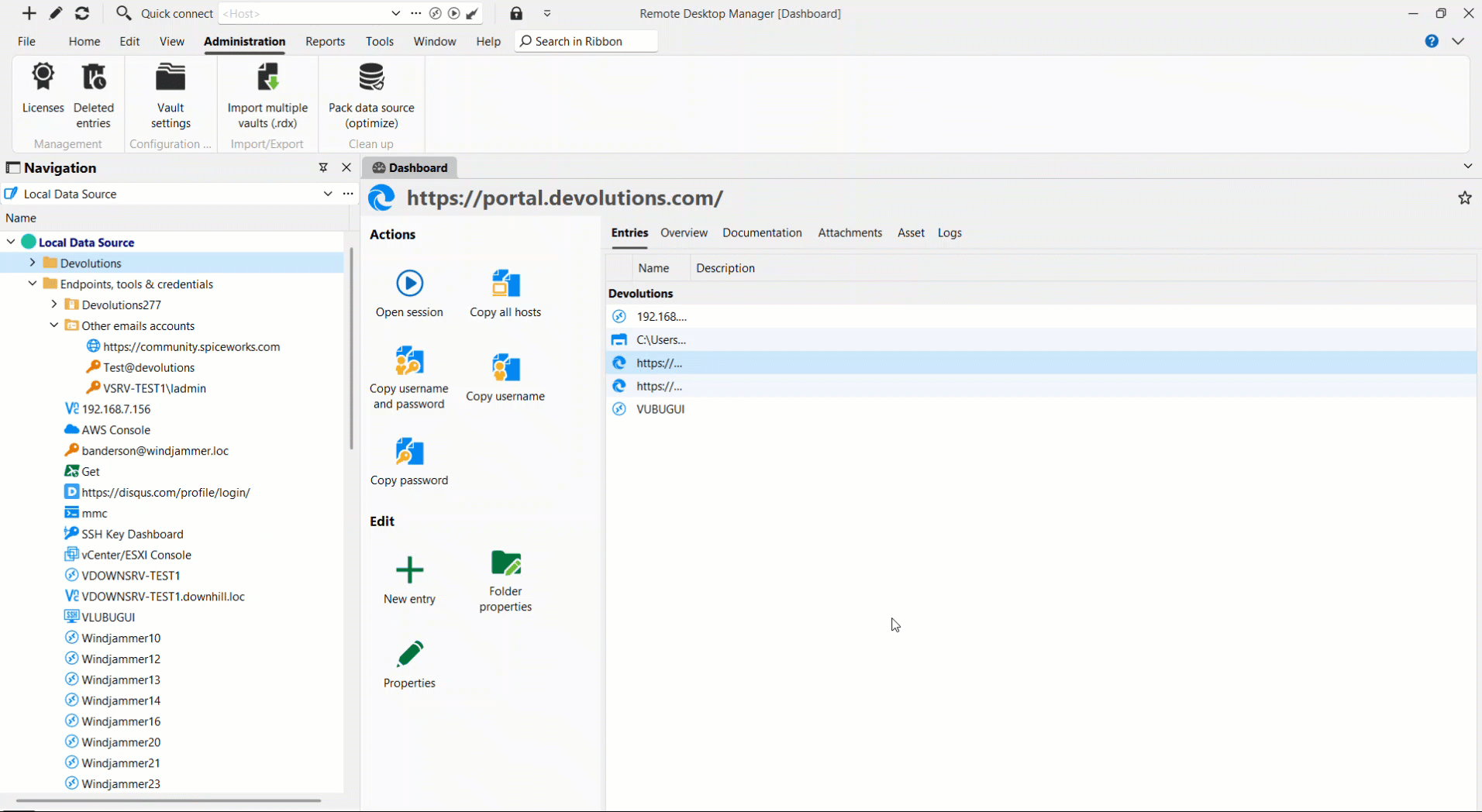The width and height of the screenshot is (1482, 812).
Task: Open Vault settings in the Administration ribbon
Action: [x=169, y=97]
